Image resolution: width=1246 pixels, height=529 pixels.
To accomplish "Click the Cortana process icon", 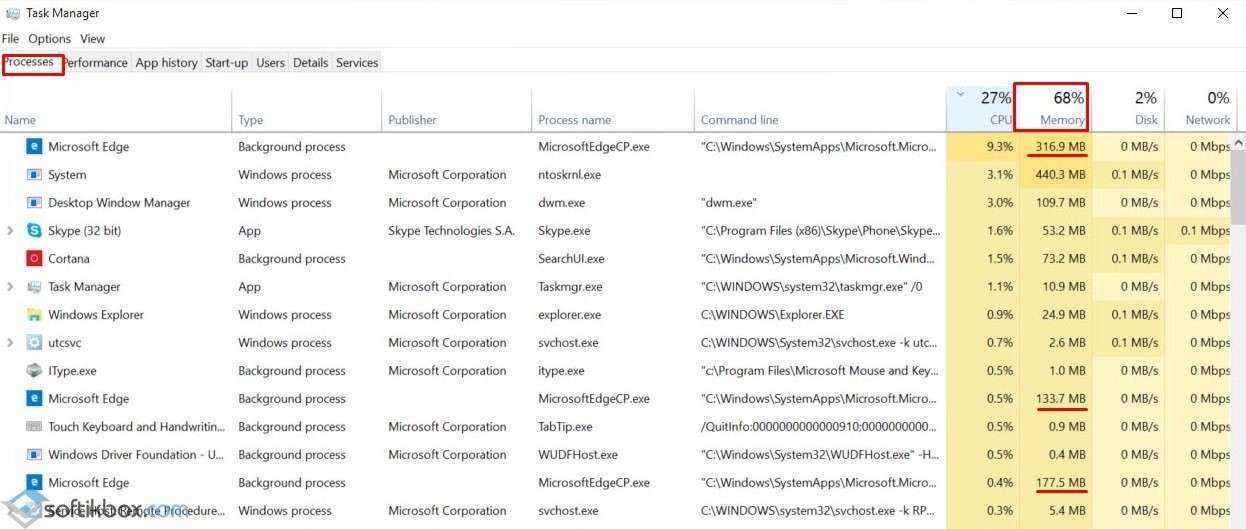I will (34, 259).
